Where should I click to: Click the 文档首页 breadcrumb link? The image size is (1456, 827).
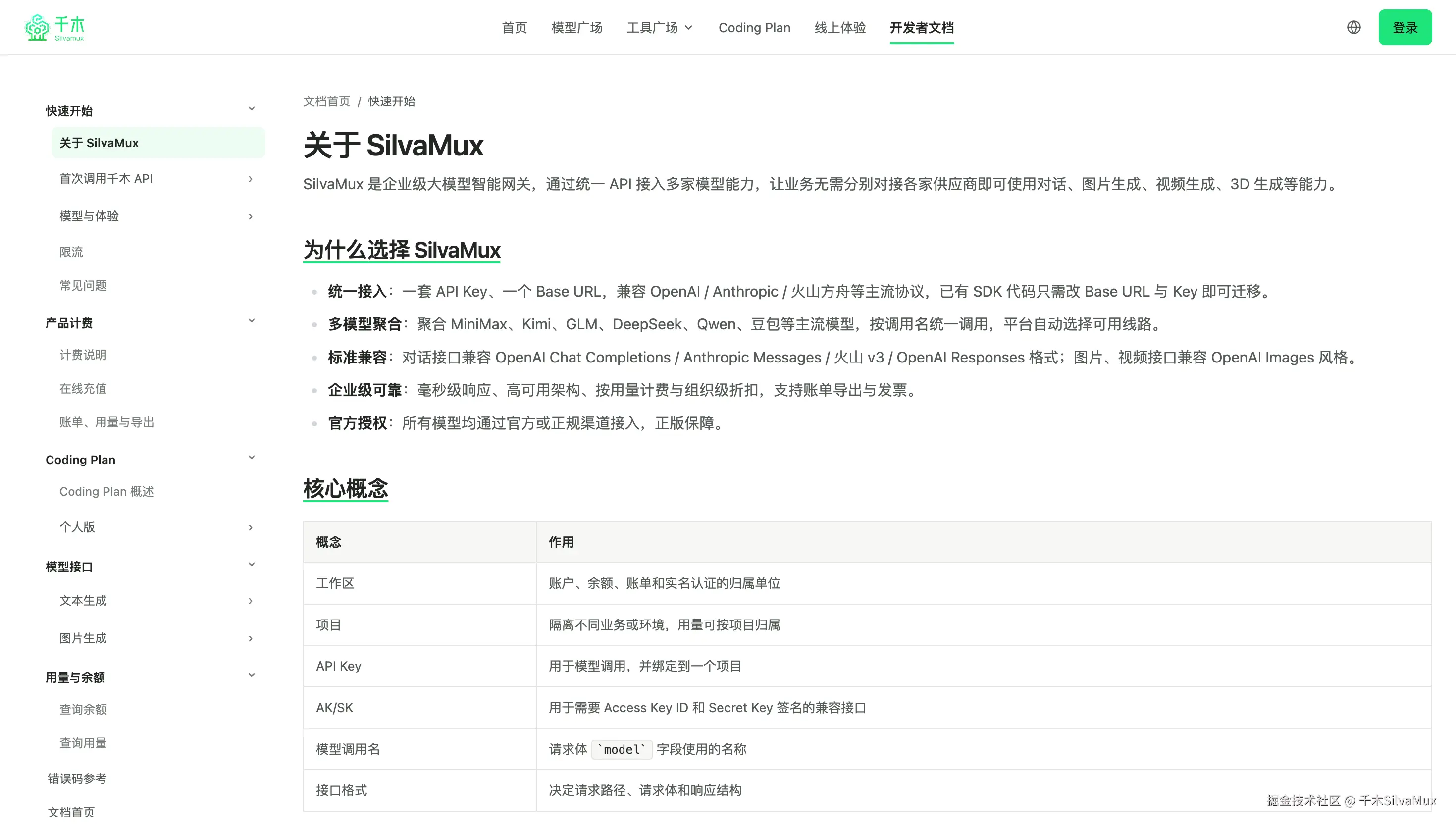pos(326,101)
